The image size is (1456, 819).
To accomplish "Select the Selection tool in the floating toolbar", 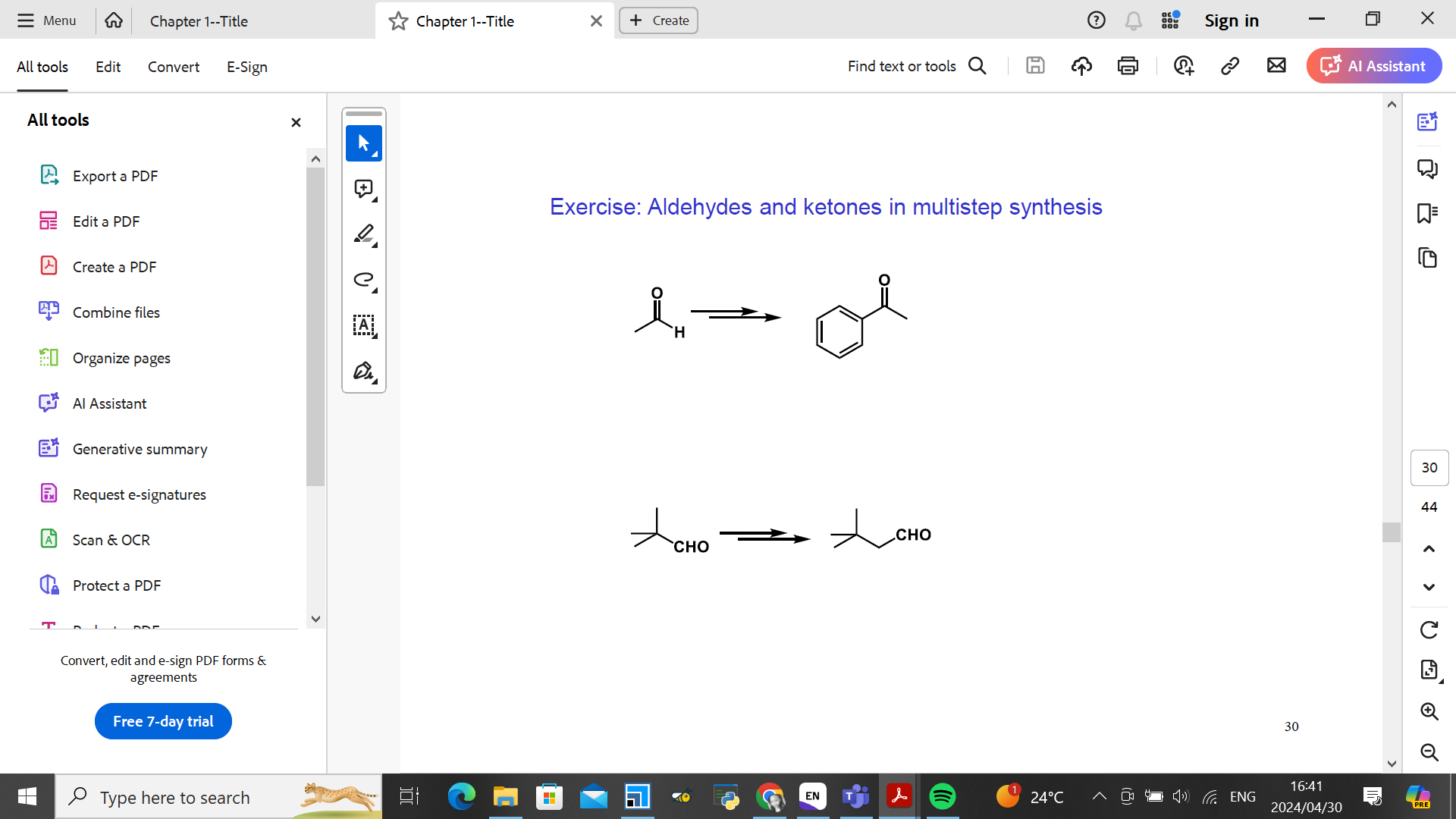I will click(x=364, y=143).
